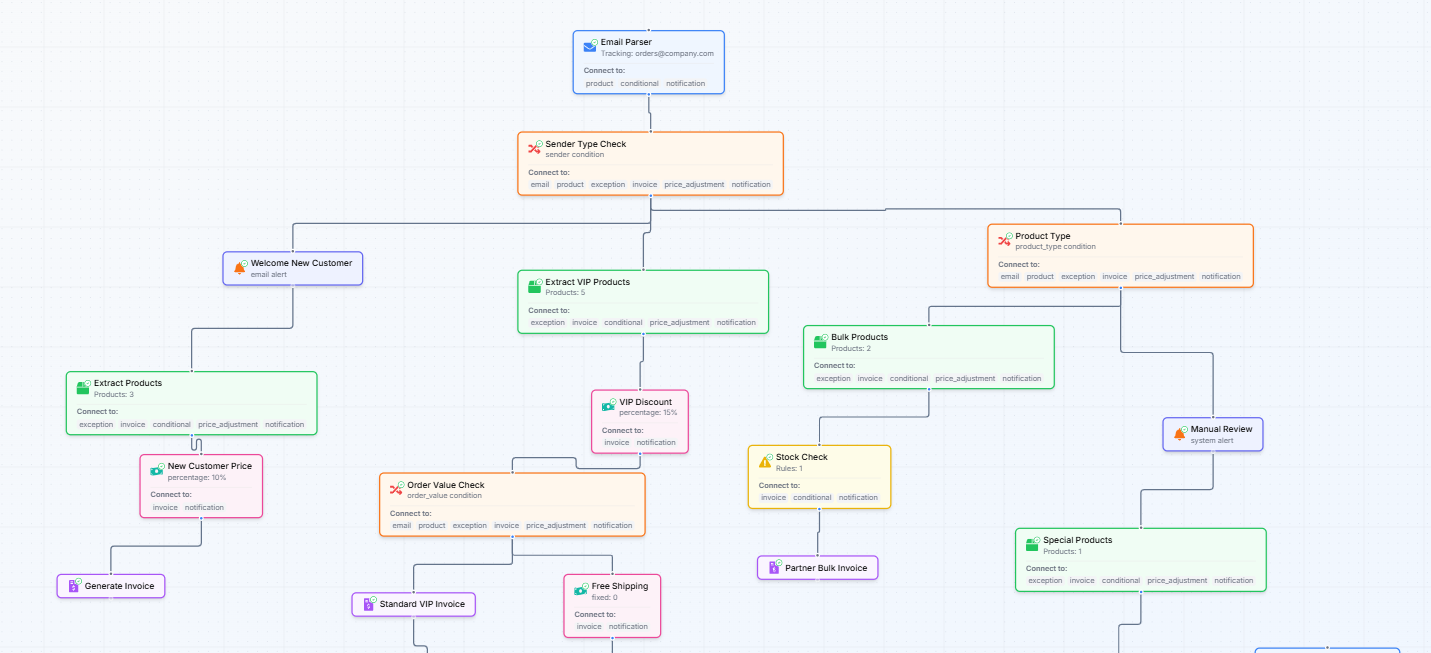Click the Generate Invoice document icon
This screenshot has width=1431, height=653.
(x=73, y=586)
